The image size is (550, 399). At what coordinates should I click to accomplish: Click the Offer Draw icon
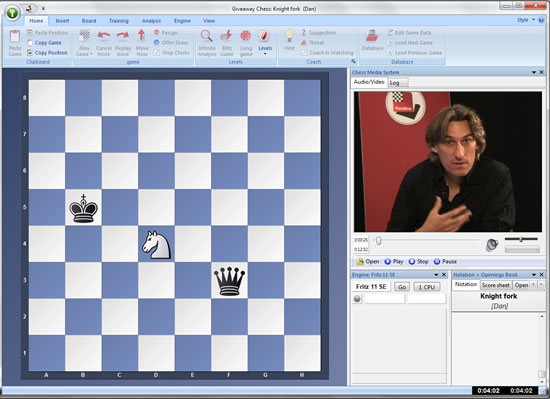[x=156, y=42]
